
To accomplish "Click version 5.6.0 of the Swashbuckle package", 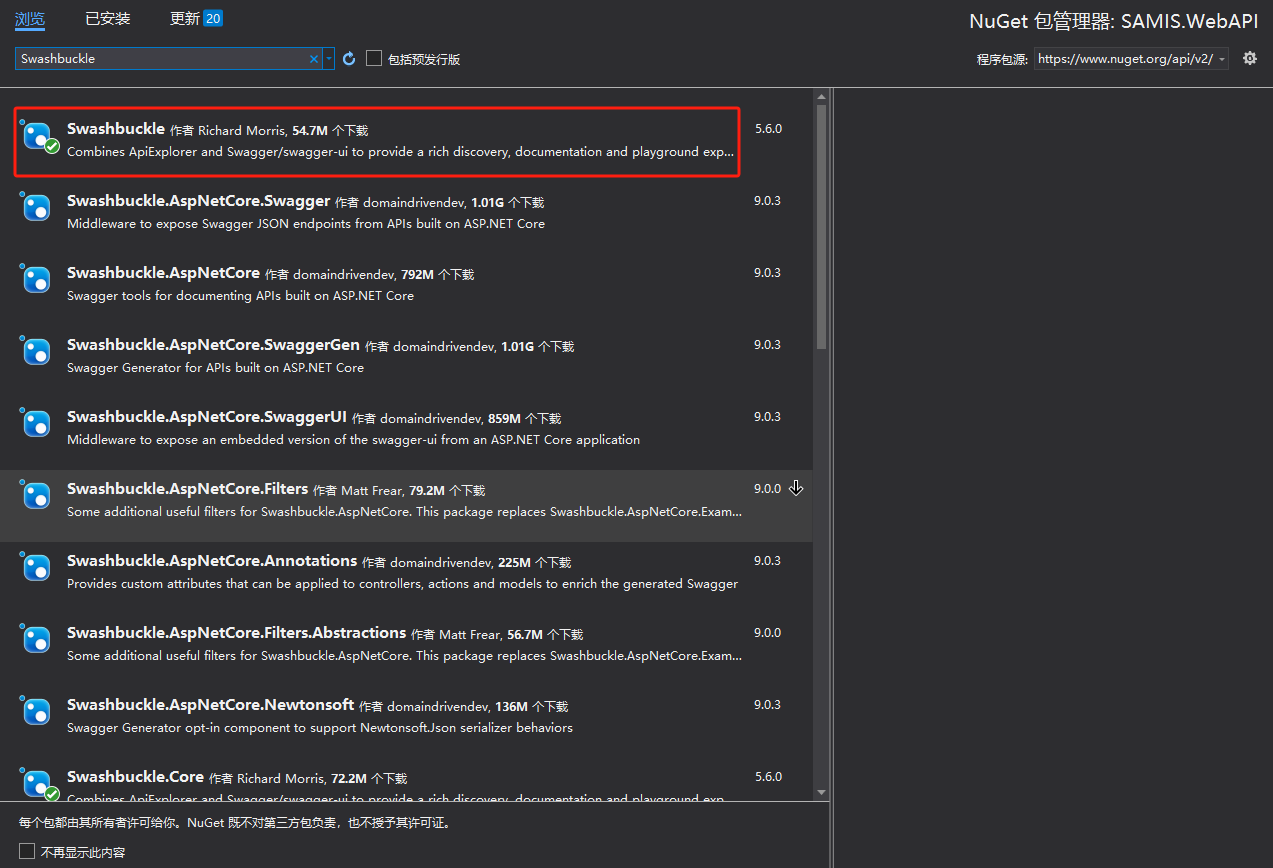I will pyautogui.click(x=768, y=129).
